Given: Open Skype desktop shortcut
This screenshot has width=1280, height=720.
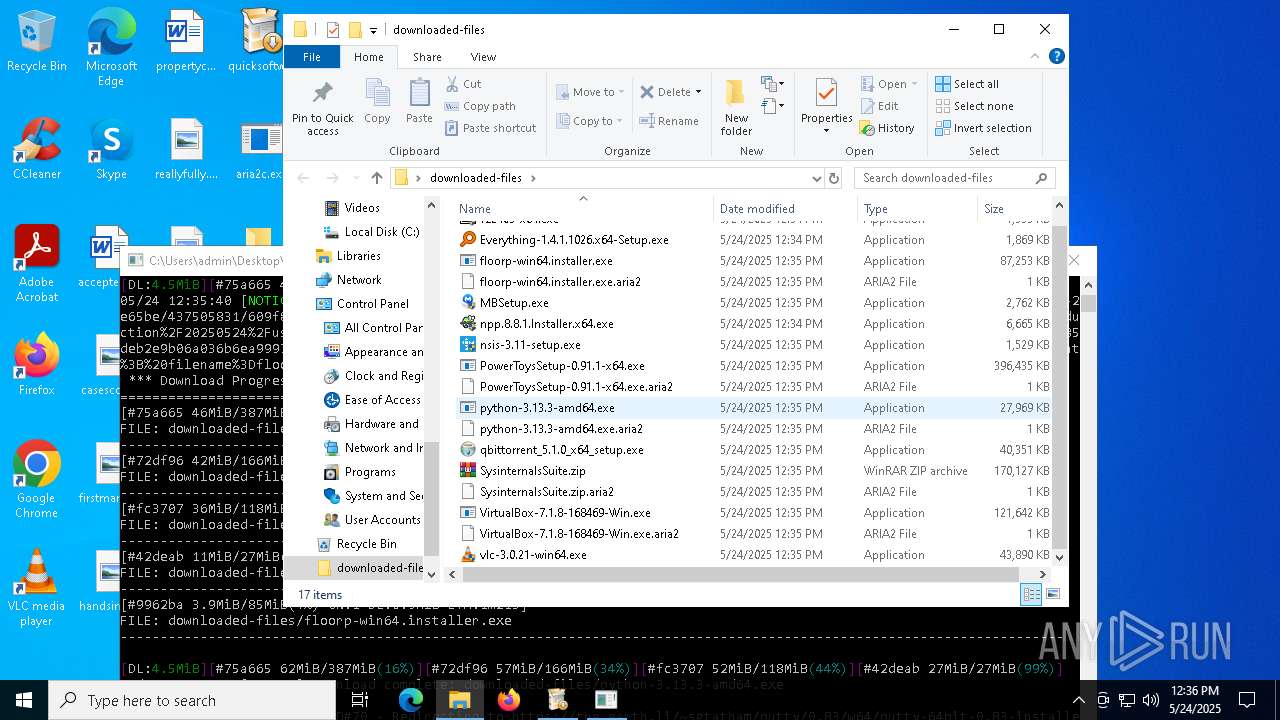Looking at the screenshot, I should [x=111, y=149].
